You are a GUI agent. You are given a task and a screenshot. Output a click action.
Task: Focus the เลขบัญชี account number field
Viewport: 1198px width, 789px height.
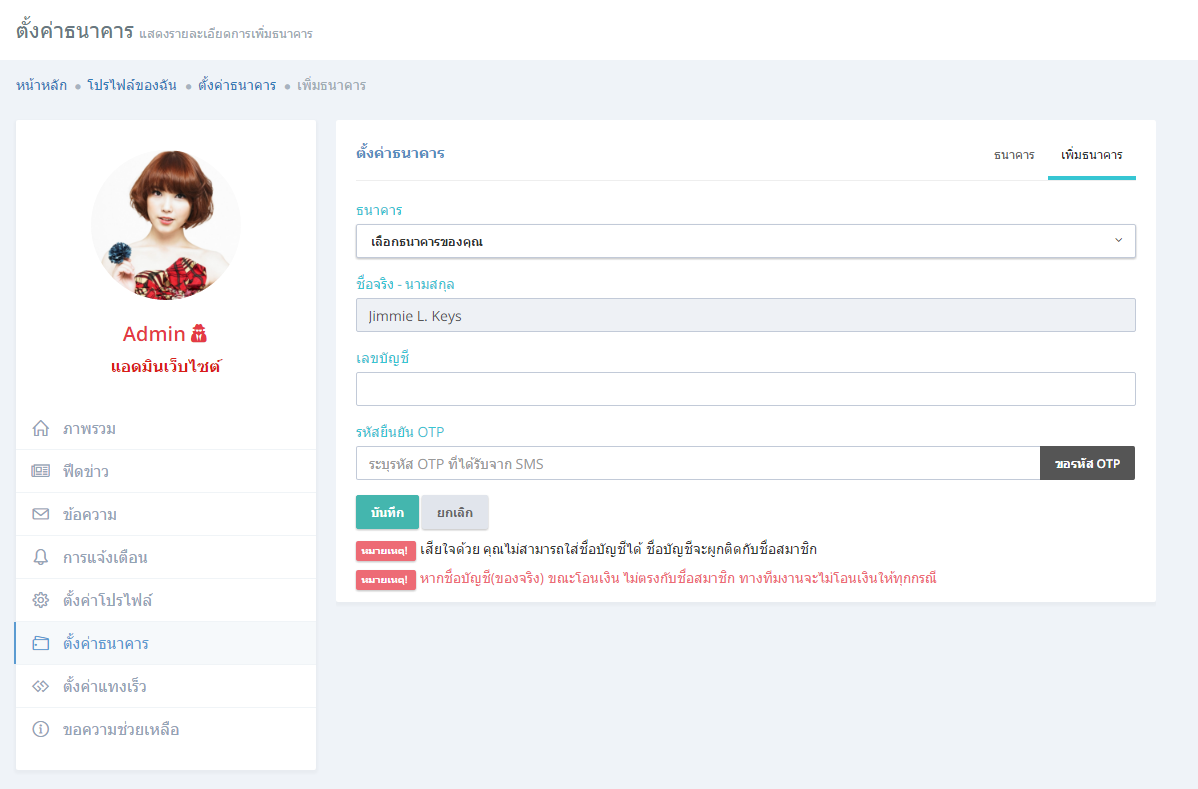click(x=745, y=389)
